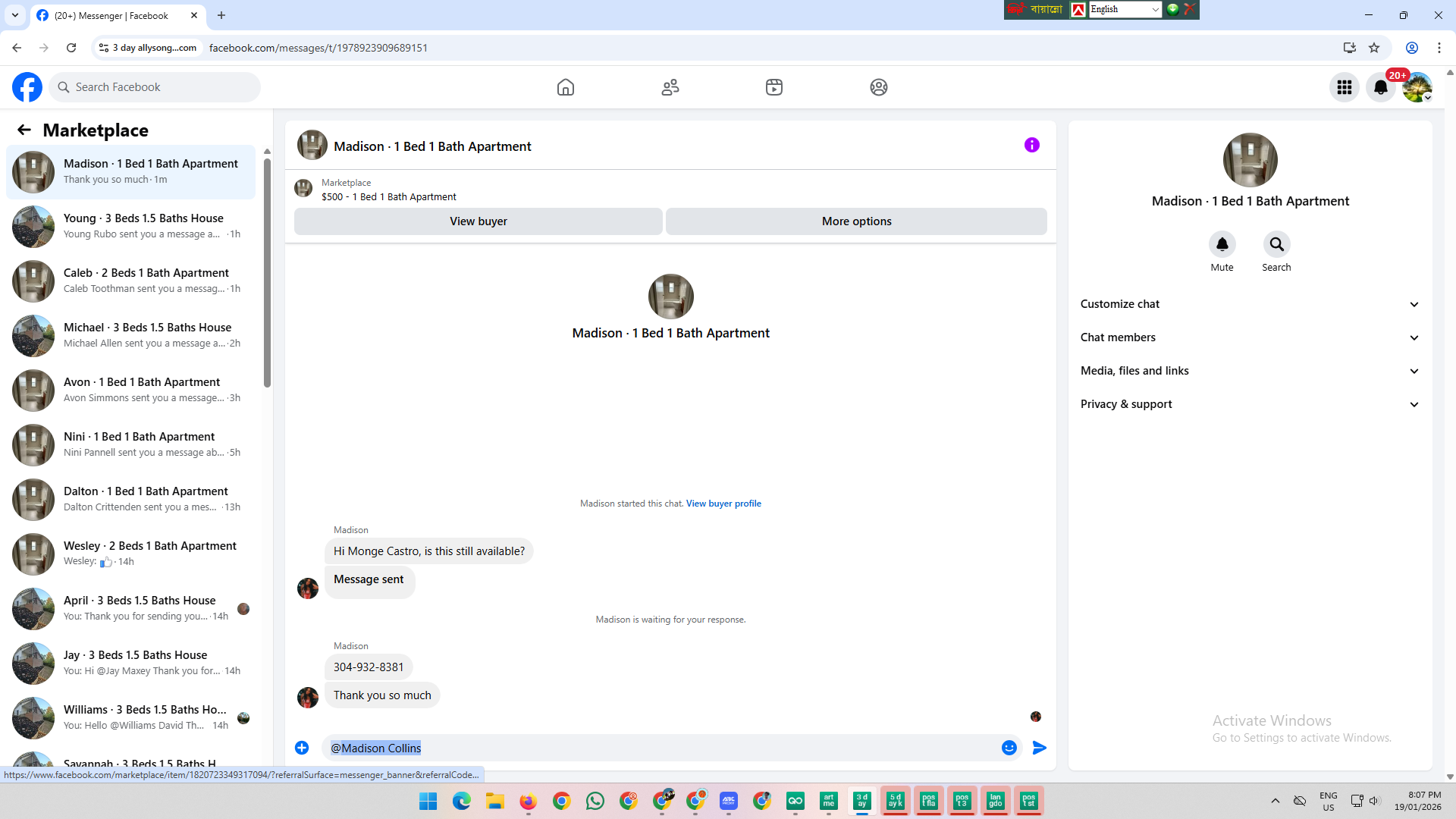Mute this conversation with bell button
Image resolution: width=1456 pixels, height=819 pixels.
[1222, 244]
